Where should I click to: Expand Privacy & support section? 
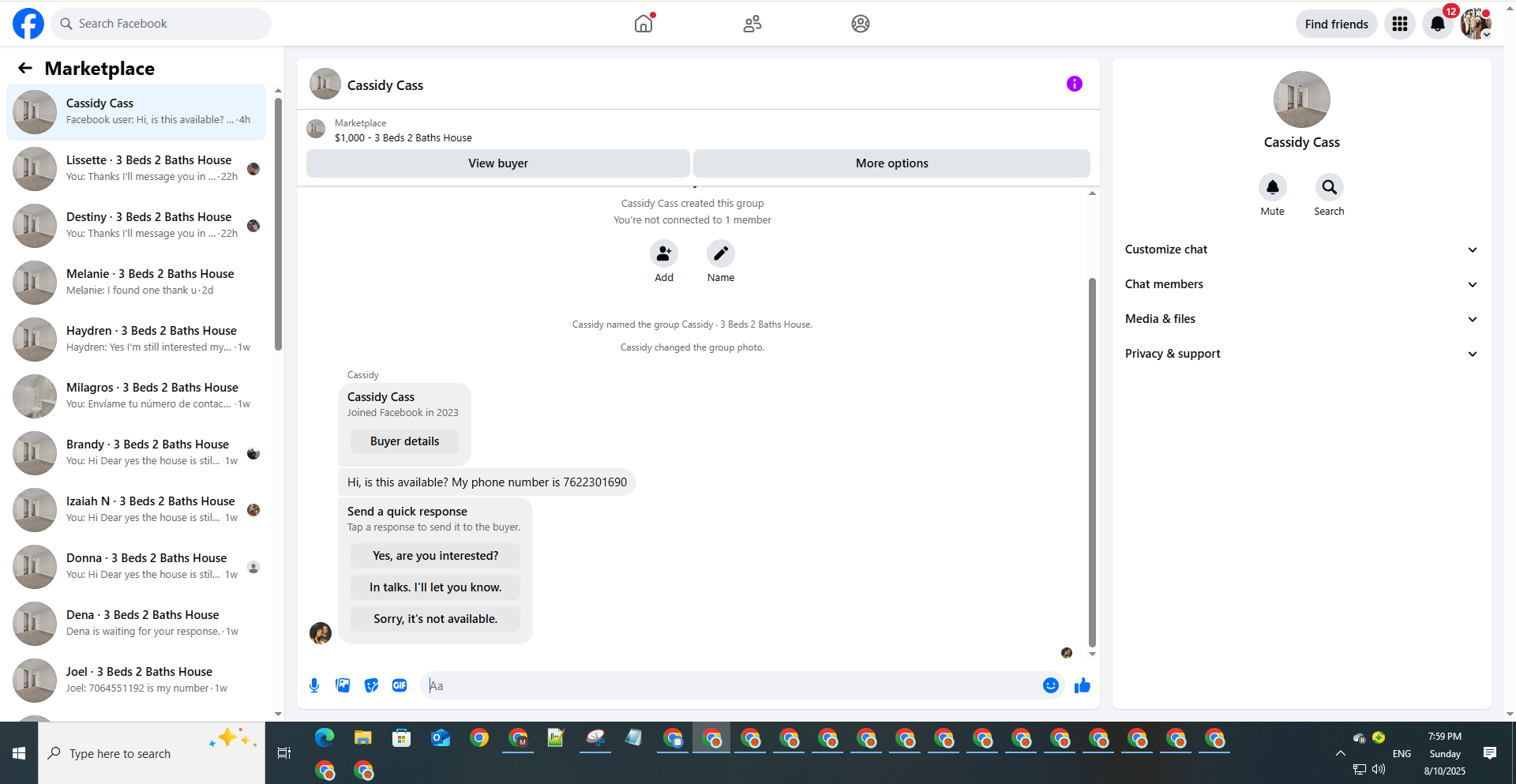point(1302,354)
